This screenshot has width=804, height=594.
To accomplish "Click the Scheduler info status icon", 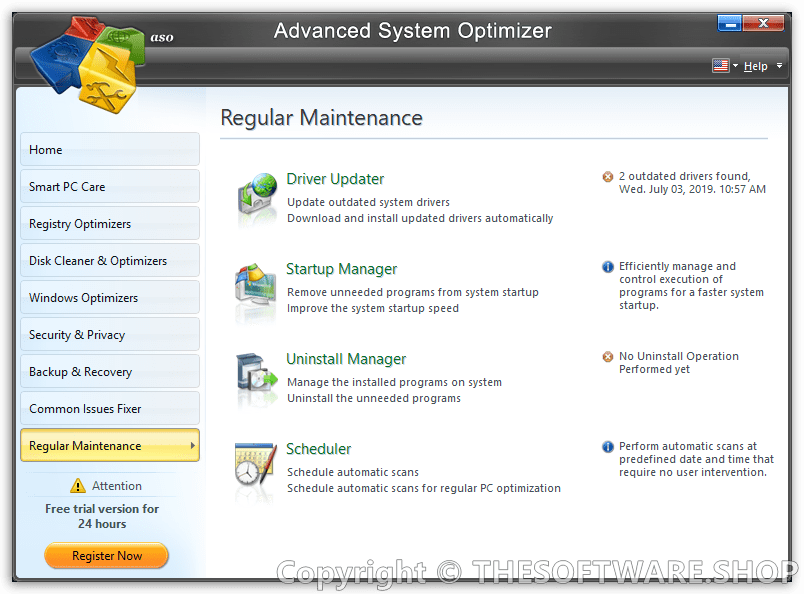I will 608,447.
